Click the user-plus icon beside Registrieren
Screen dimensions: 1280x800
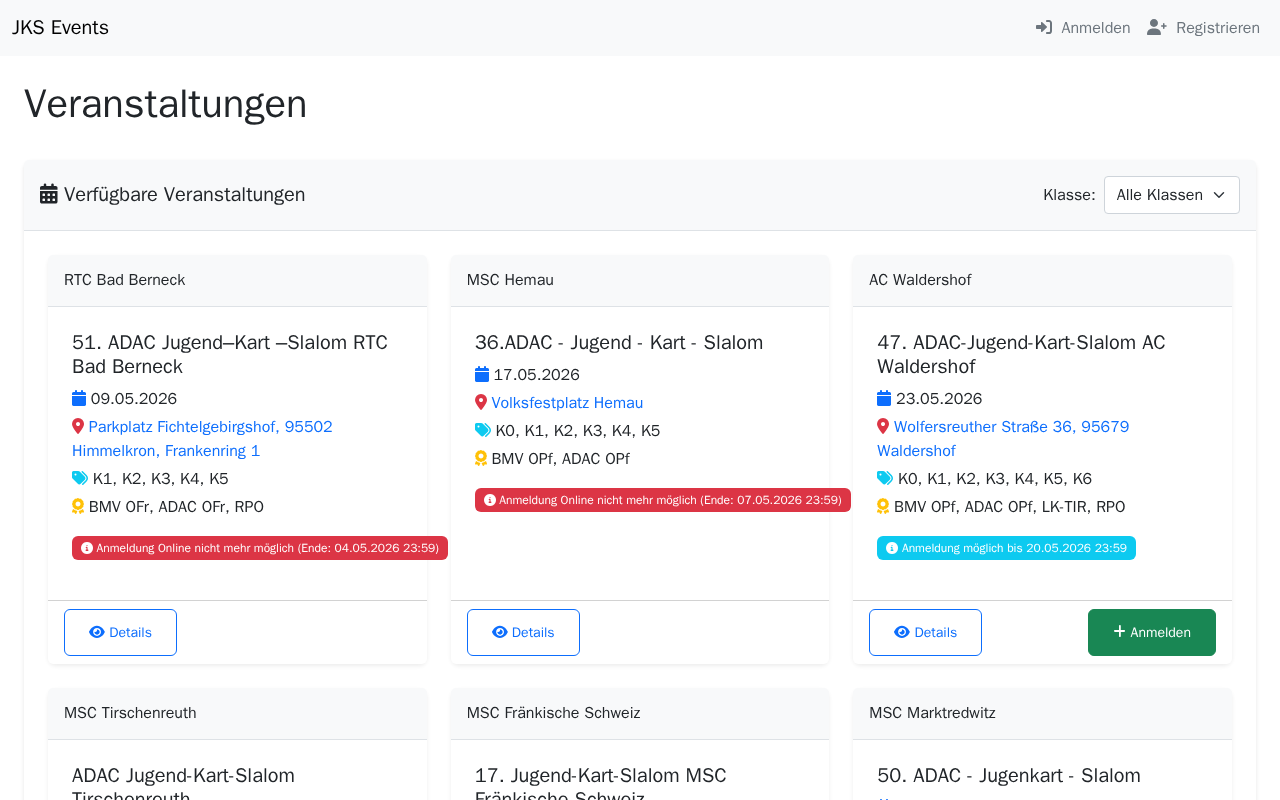tap(1157, 27)
